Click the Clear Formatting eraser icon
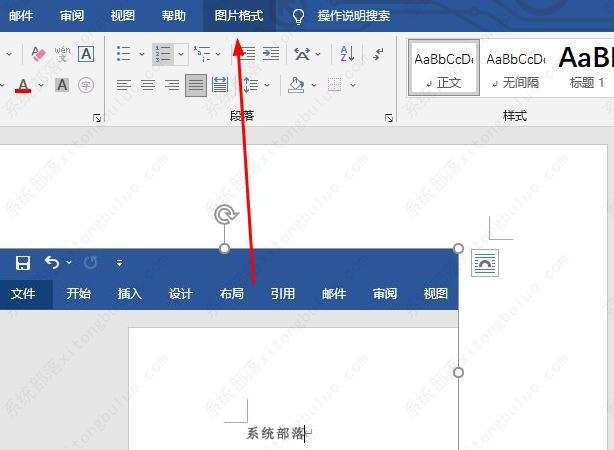The image size is (614, 450). (39, 54)
